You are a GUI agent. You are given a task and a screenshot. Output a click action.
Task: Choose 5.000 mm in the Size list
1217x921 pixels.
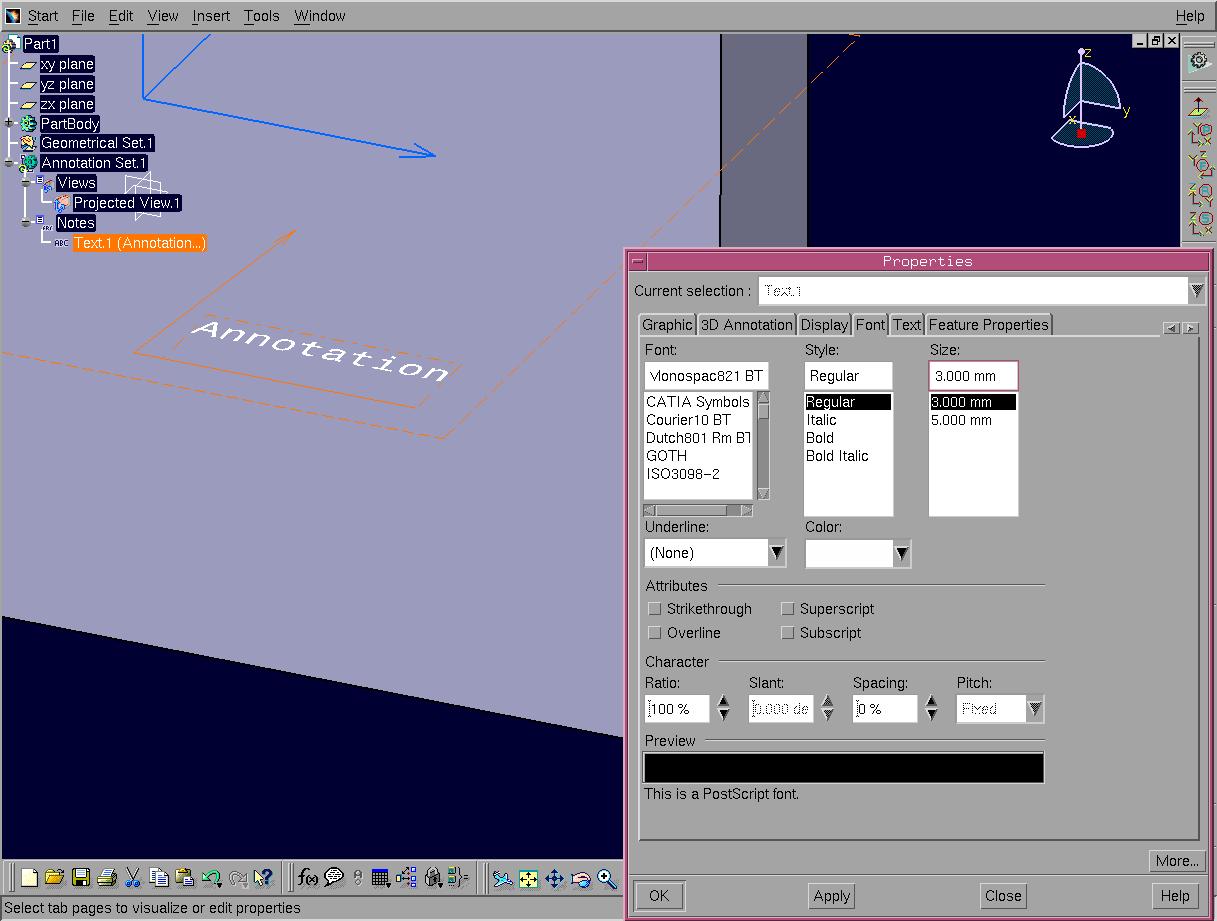pos(961,420)
